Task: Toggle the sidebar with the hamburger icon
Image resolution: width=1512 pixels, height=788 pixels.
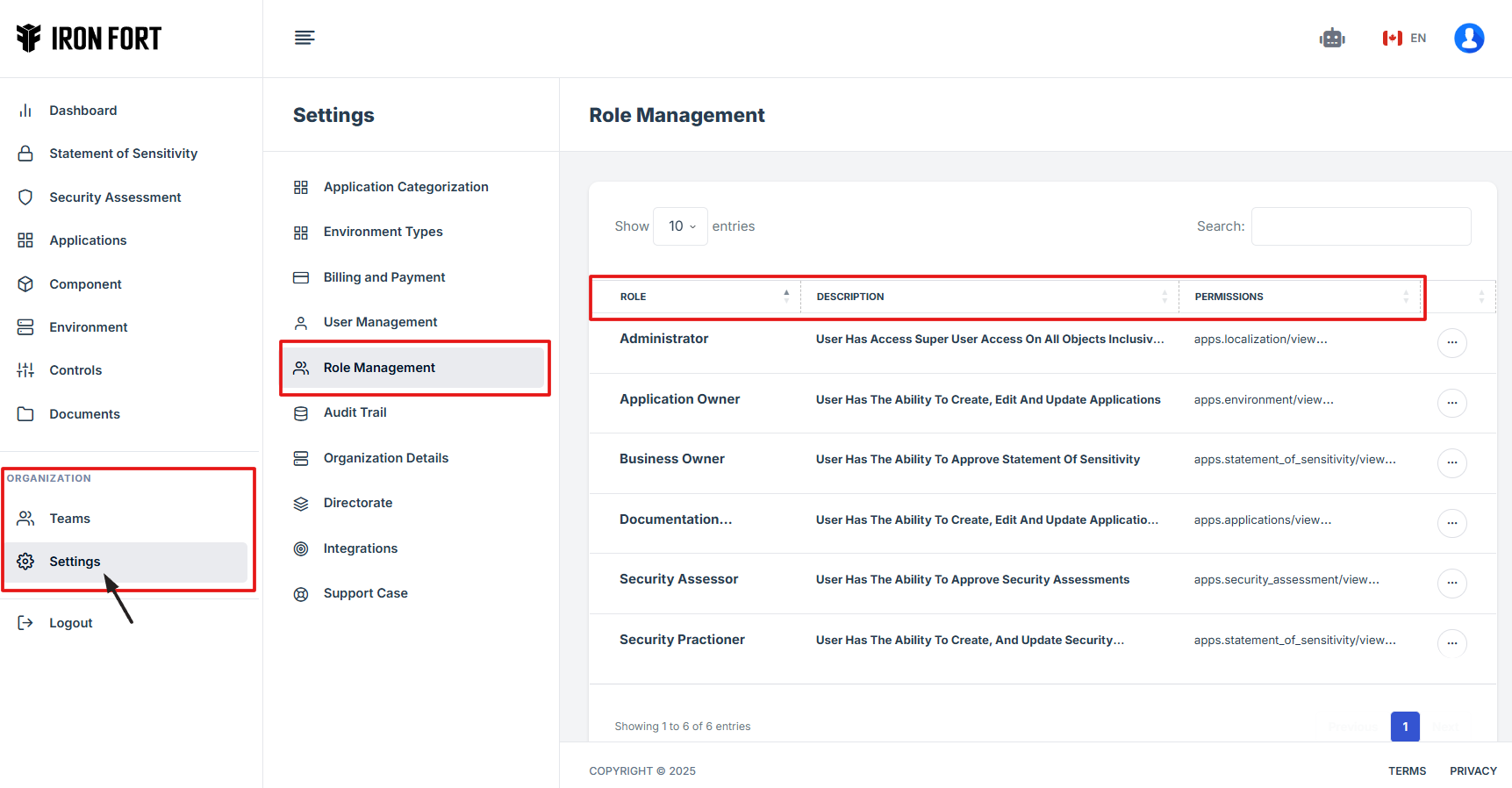Action: tap(305, 38)
